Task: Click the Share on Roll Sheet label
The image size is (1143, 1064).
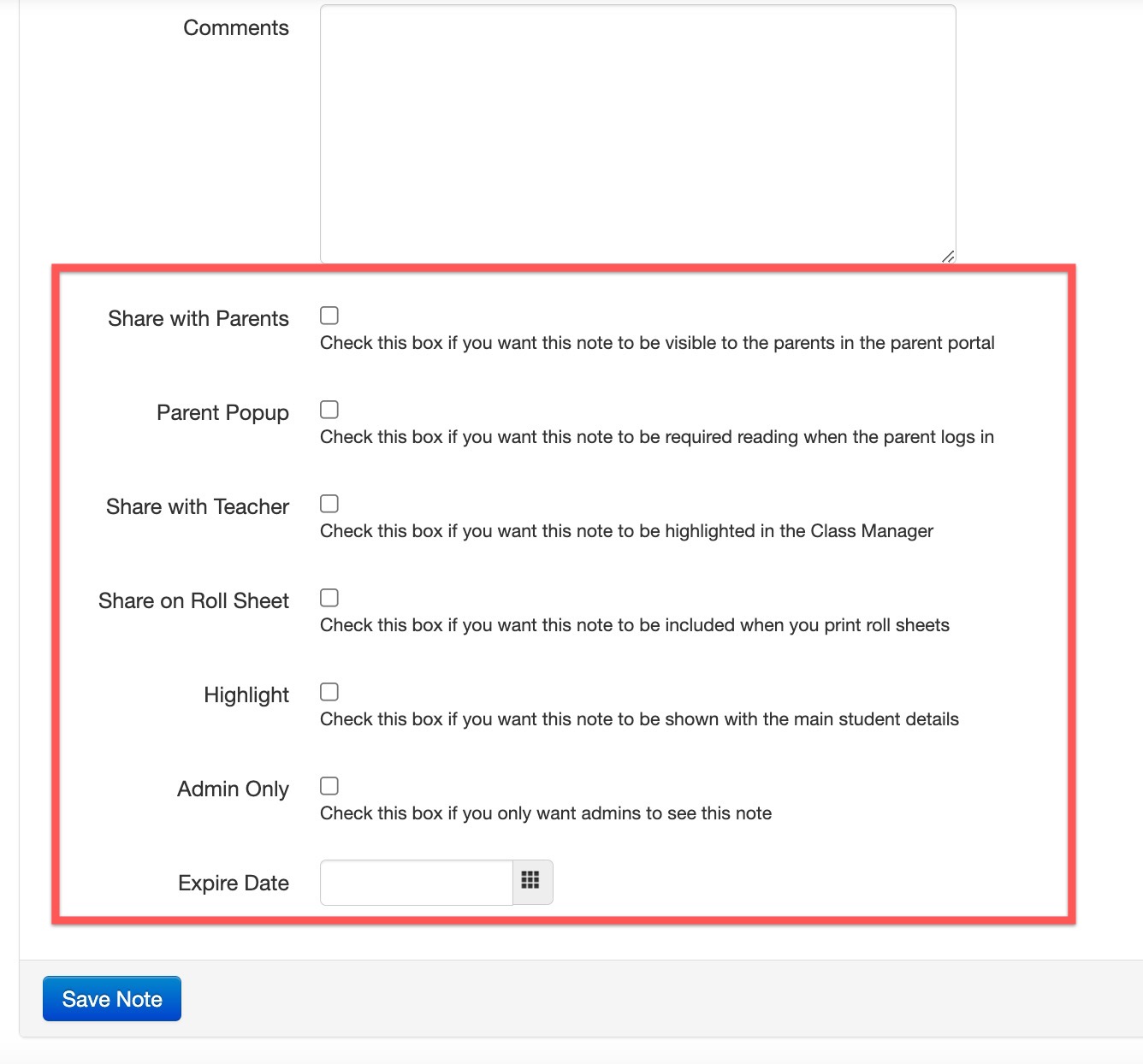Action: [x=193, y=601]
